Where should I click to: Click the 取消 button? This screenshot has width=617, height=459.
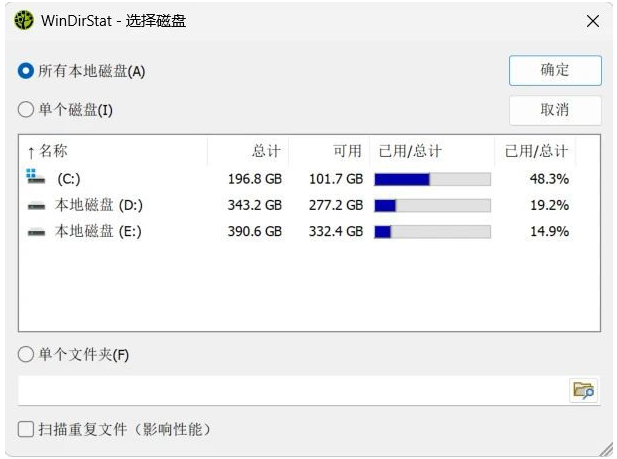(x=555, y=109)
